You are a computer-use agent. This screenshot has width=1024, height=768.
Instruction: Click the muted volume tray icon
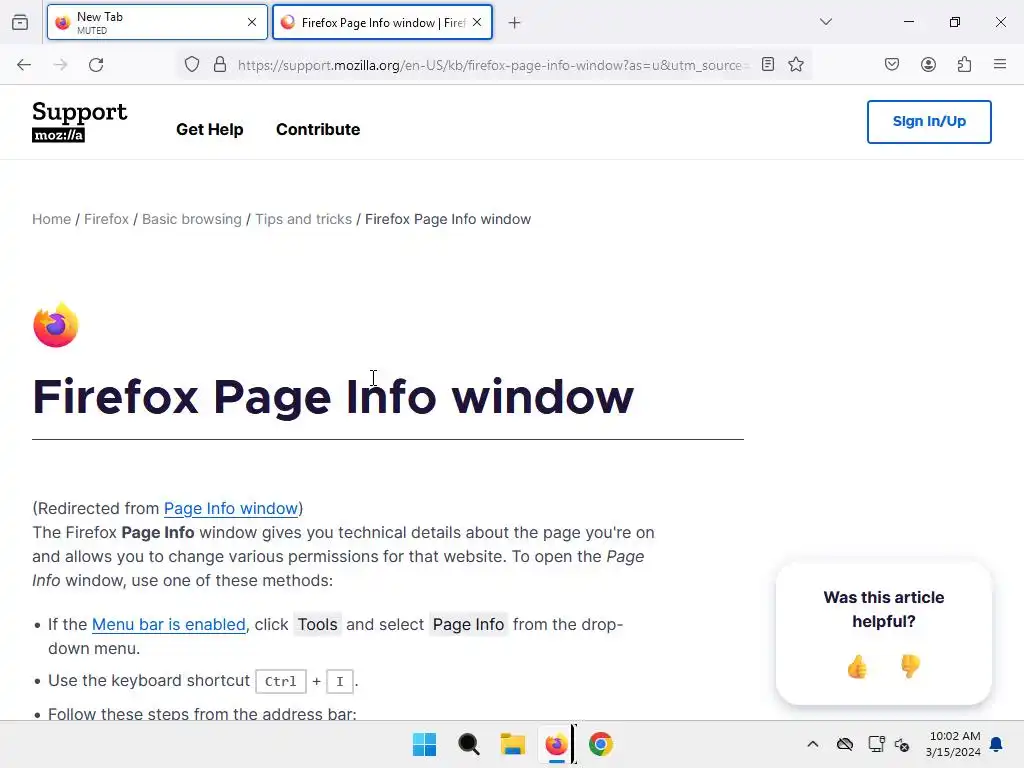coord(902,744)
